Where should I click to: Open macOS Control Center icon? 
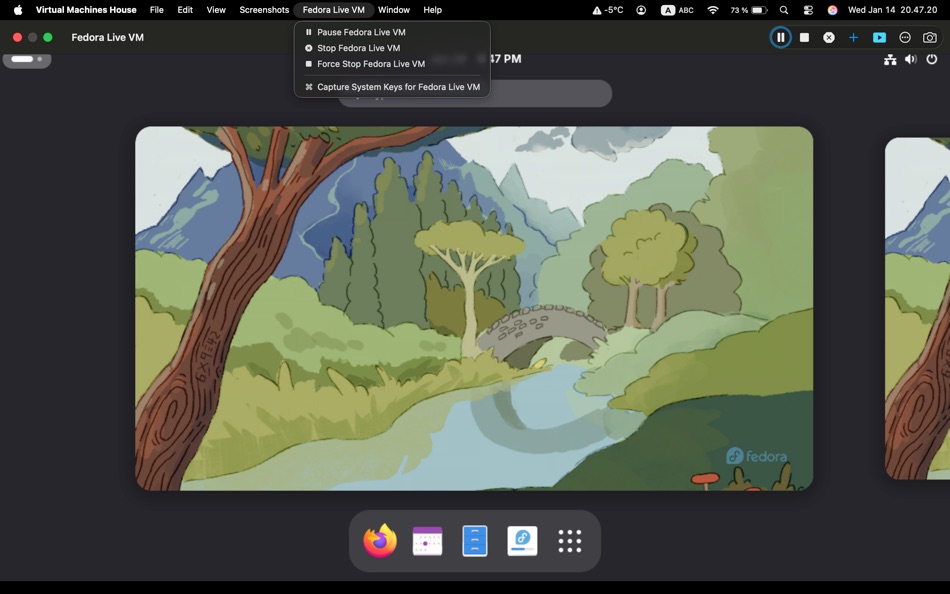pyautogui.click(x=808, y=10)
